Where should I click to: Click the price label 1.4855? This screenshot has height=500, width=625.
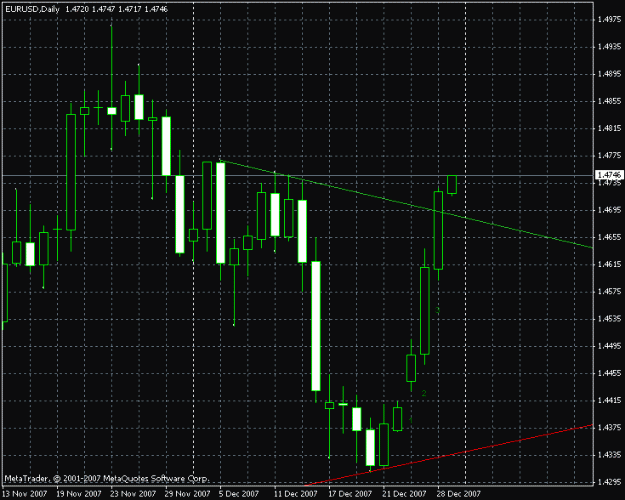click(609, 101)
